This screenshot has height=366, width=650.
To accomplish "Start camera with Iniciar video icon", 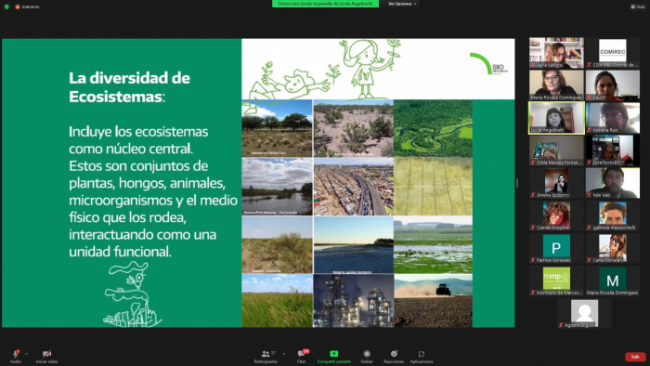I will pyautogui.click(x=47, y=354).
